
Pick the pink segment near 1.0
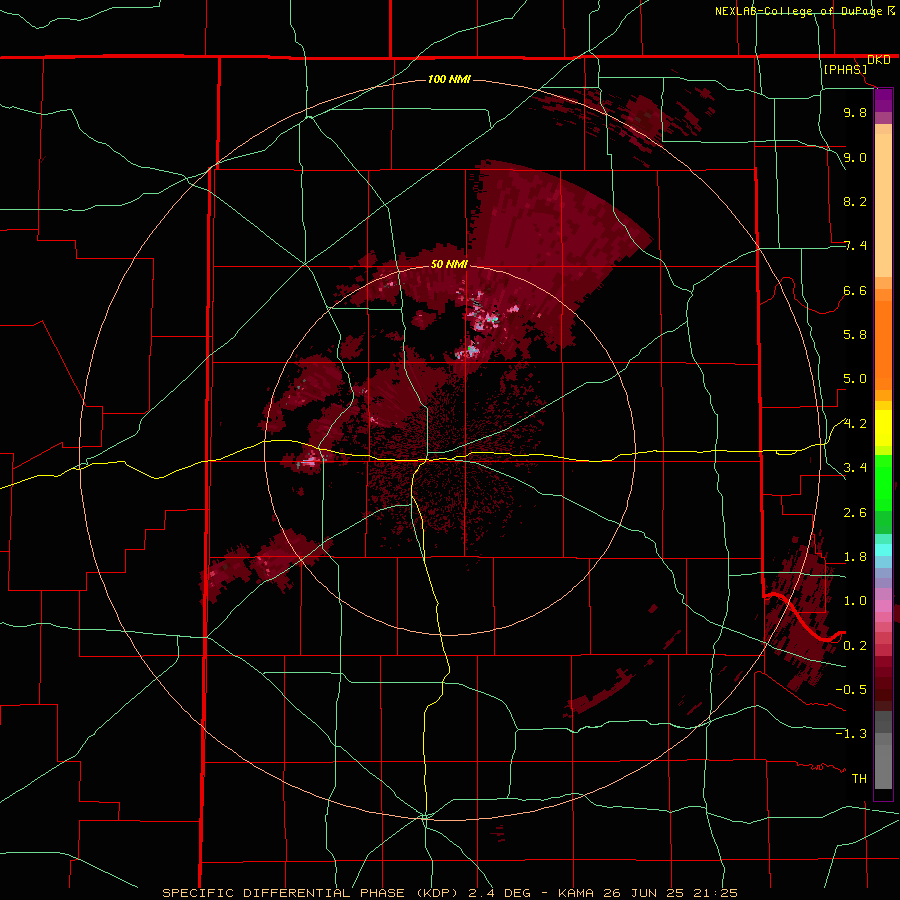[883, 605]
